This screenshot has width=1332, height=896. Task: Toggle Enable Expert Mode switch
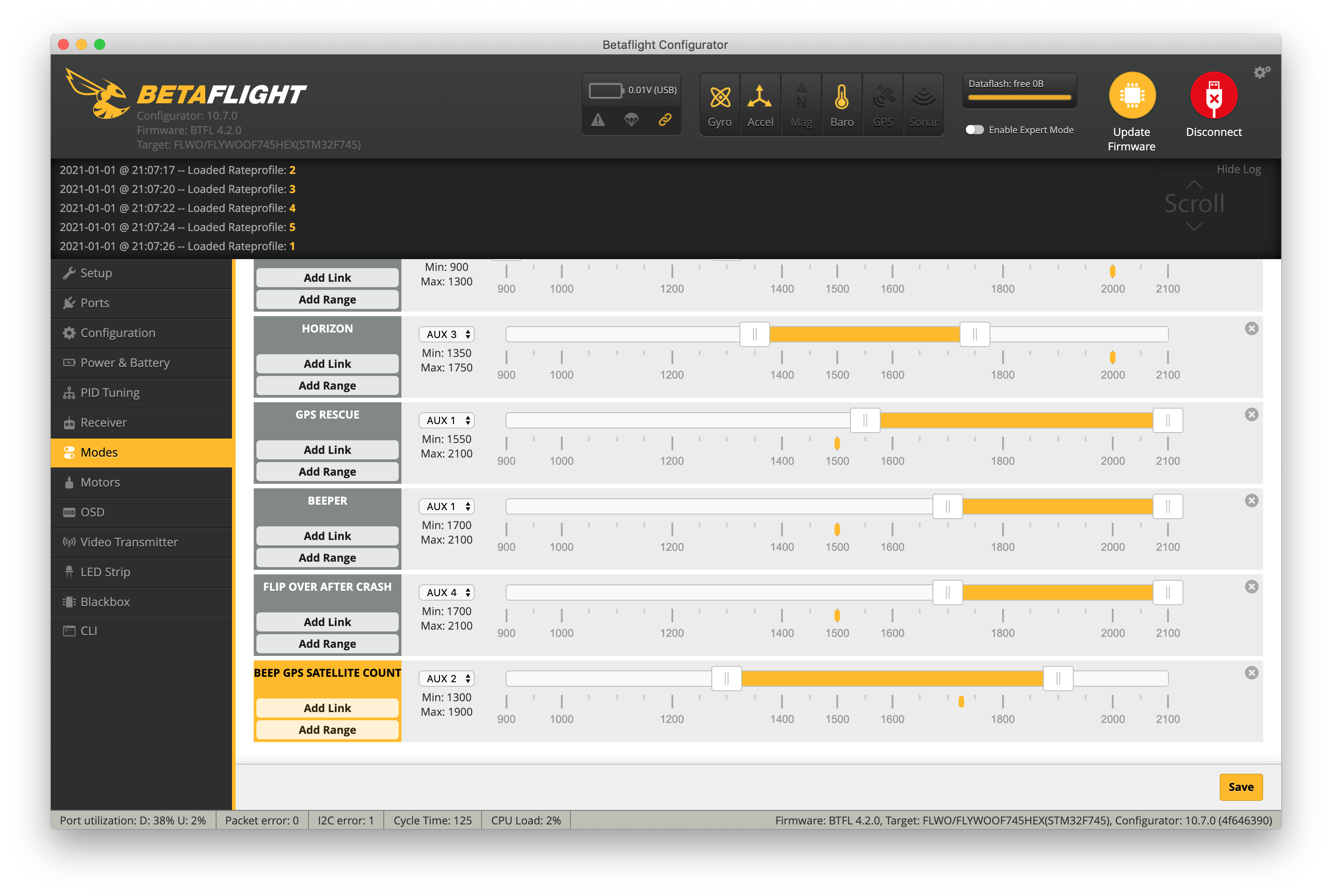tap(975, 130)
